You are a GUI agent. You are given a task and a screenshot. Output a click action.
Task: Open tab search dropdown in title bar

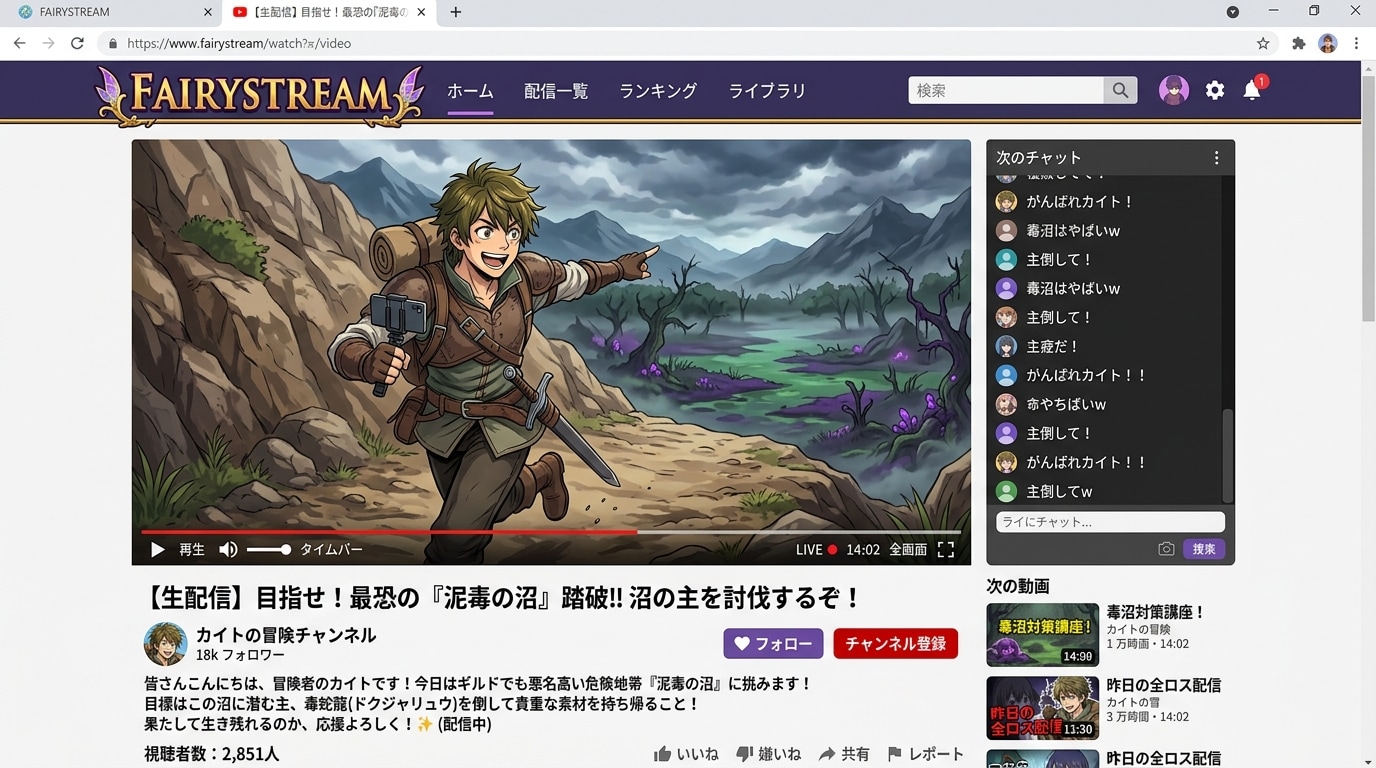tap(1233, 12)
